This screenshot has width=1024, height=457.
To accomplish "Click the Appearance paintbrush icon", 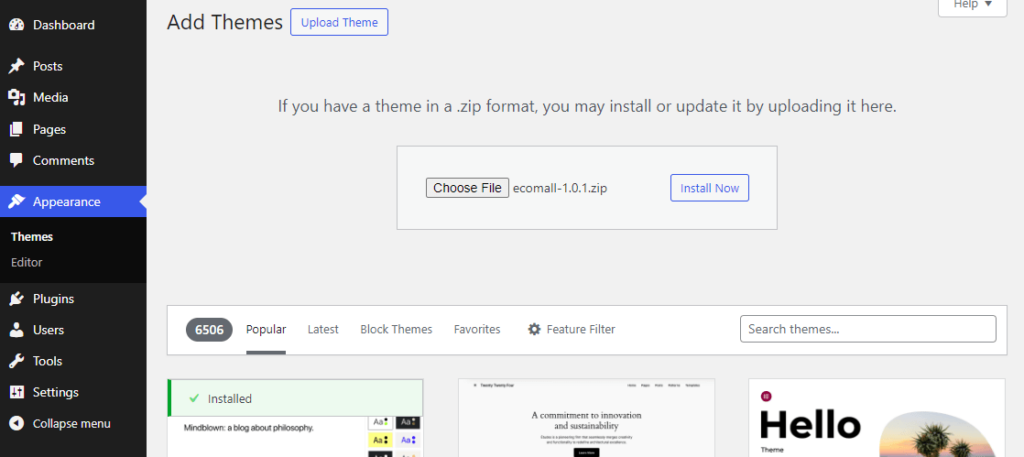I will pos(16,202).
